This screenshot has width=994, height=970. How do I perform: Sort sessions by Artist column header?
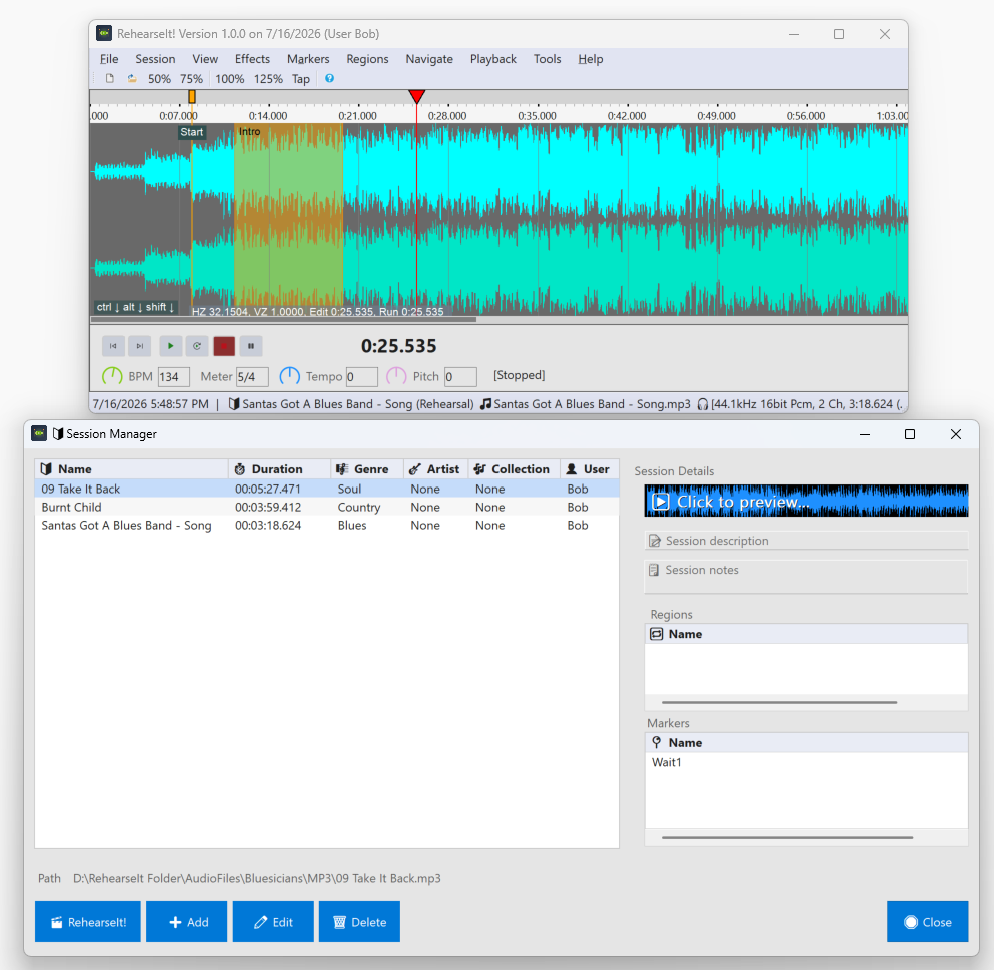(x=436, y=469)
